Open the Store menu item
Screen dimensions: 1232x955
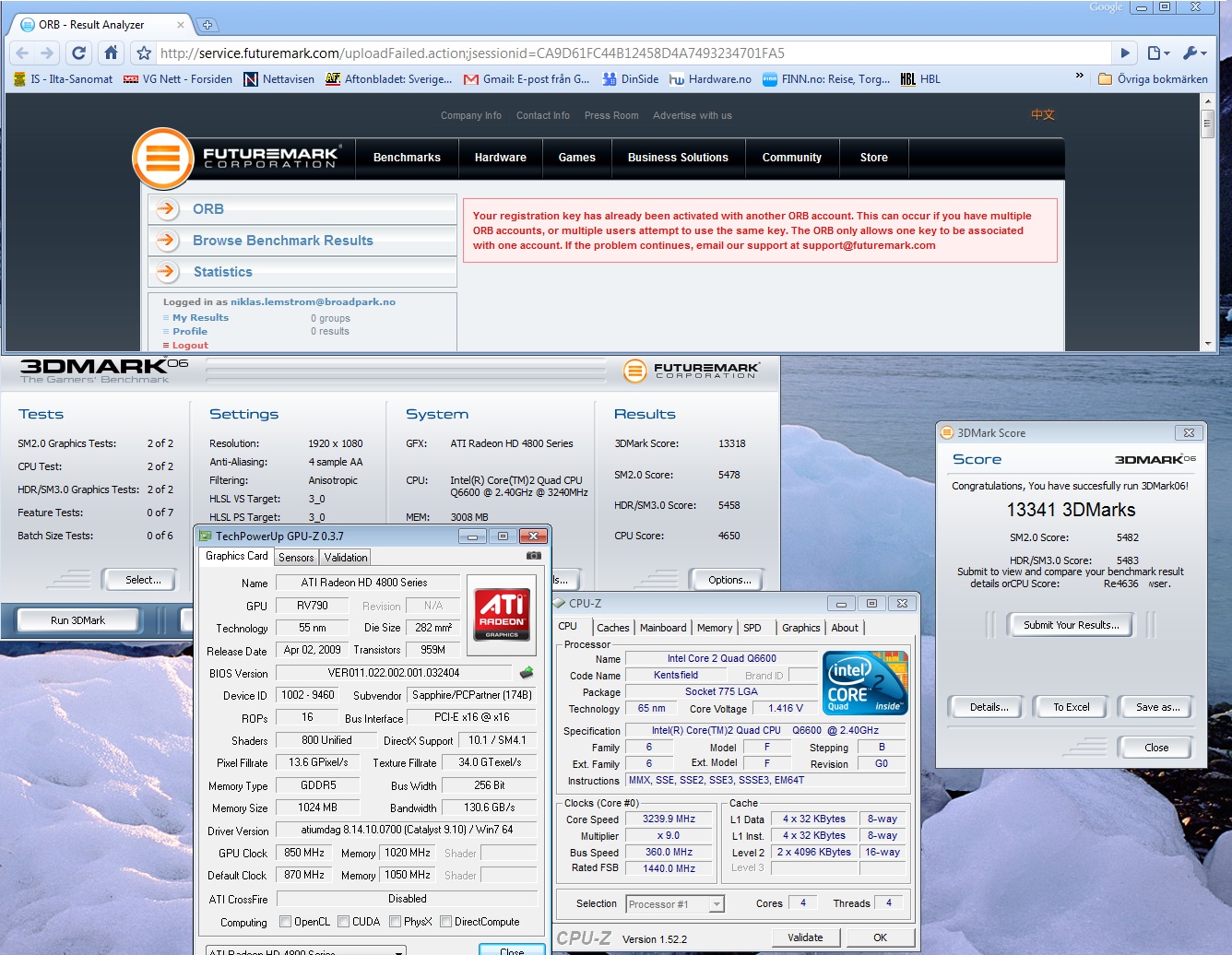click(874, 158)
